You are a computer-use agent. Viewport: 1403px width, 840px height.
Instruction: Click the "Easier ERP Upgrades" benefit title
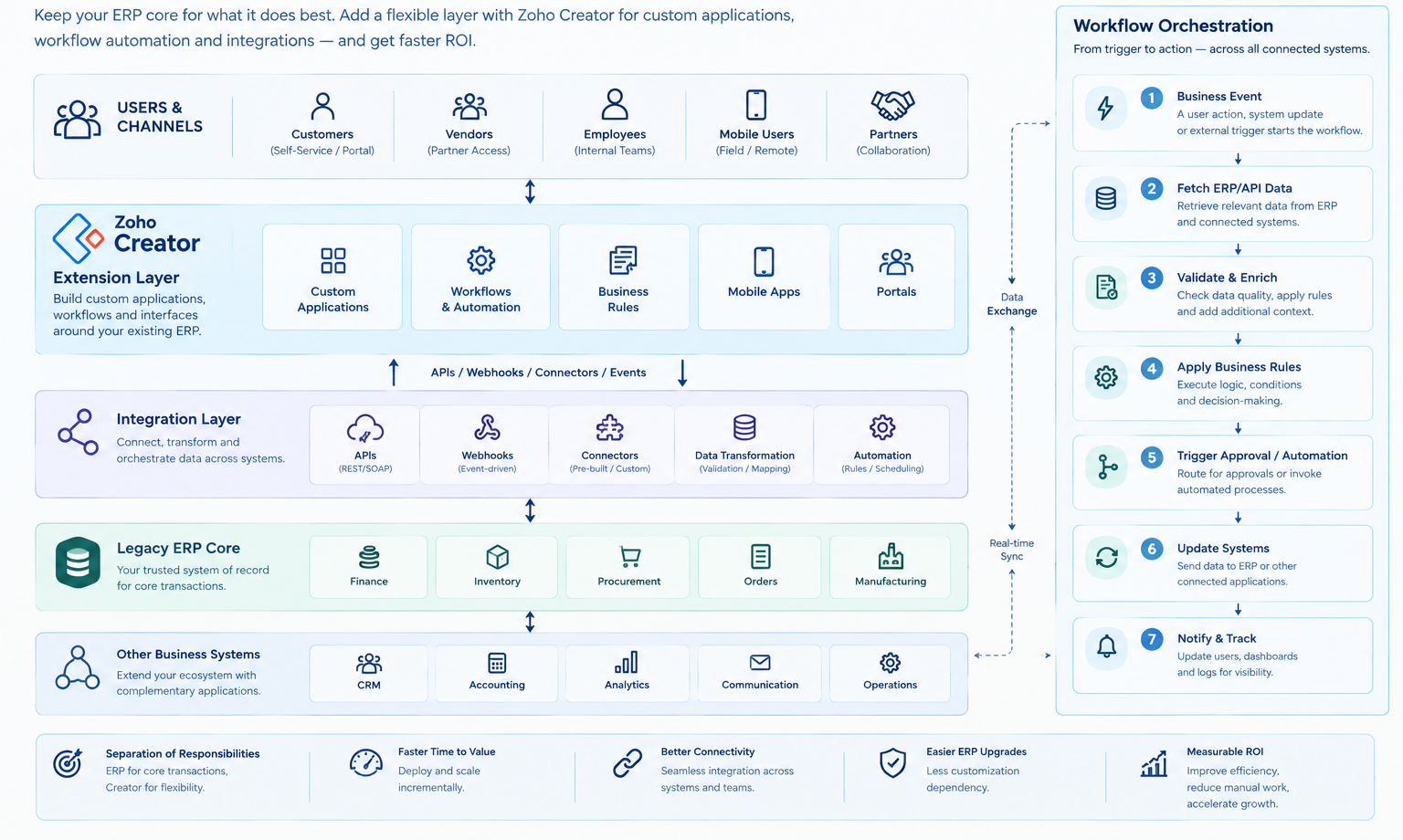point(976,751)
